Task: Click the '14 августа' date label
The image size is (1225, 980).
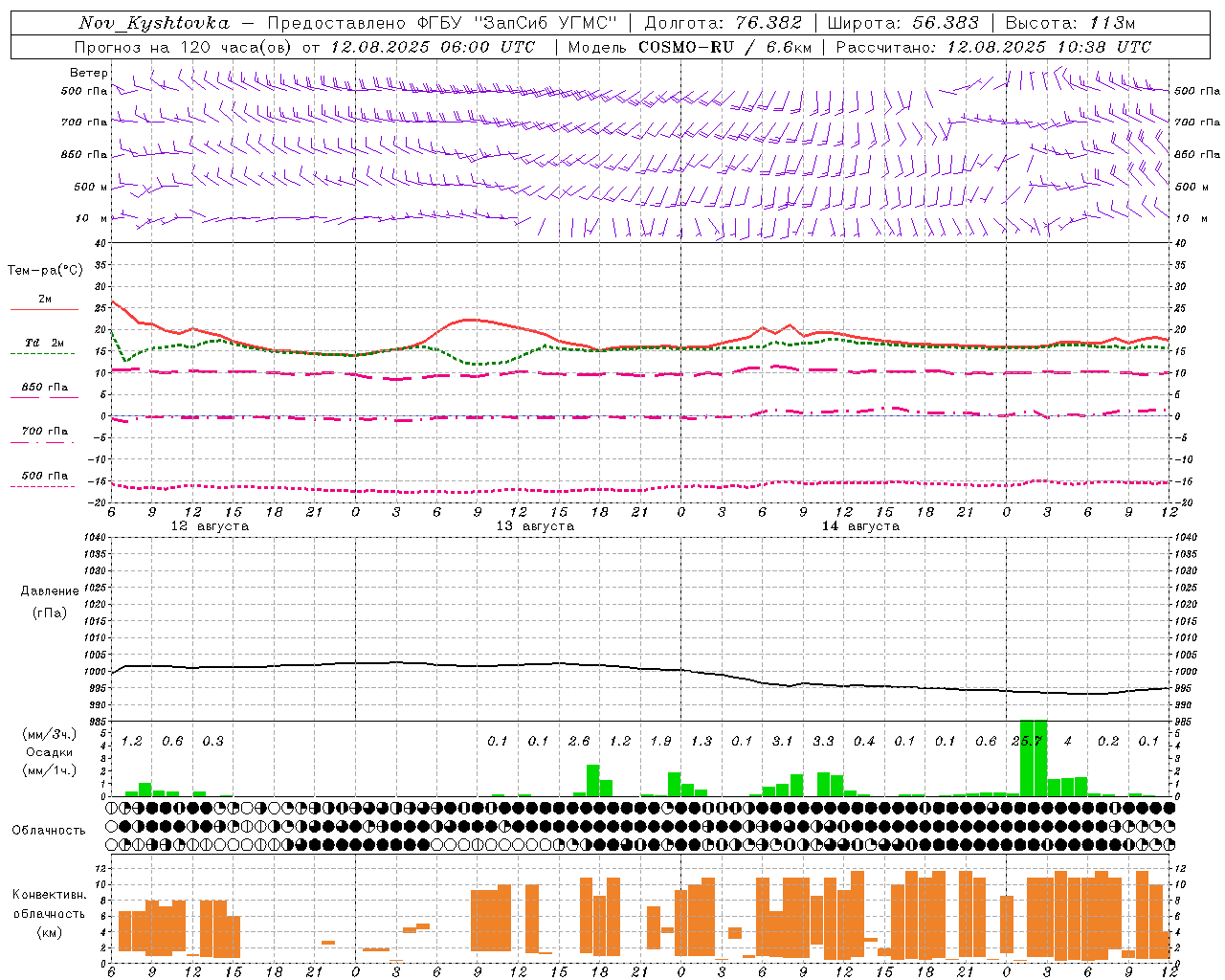Action: [860, 526]
